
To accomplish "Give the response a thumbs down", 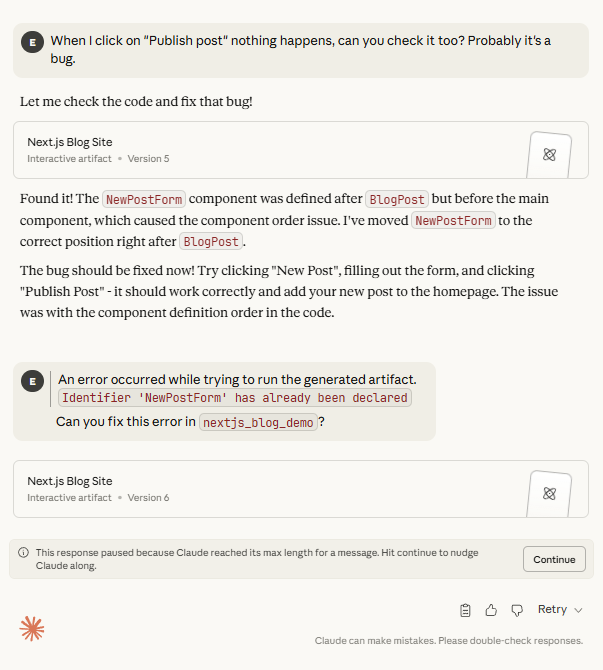I will (517, 610).
